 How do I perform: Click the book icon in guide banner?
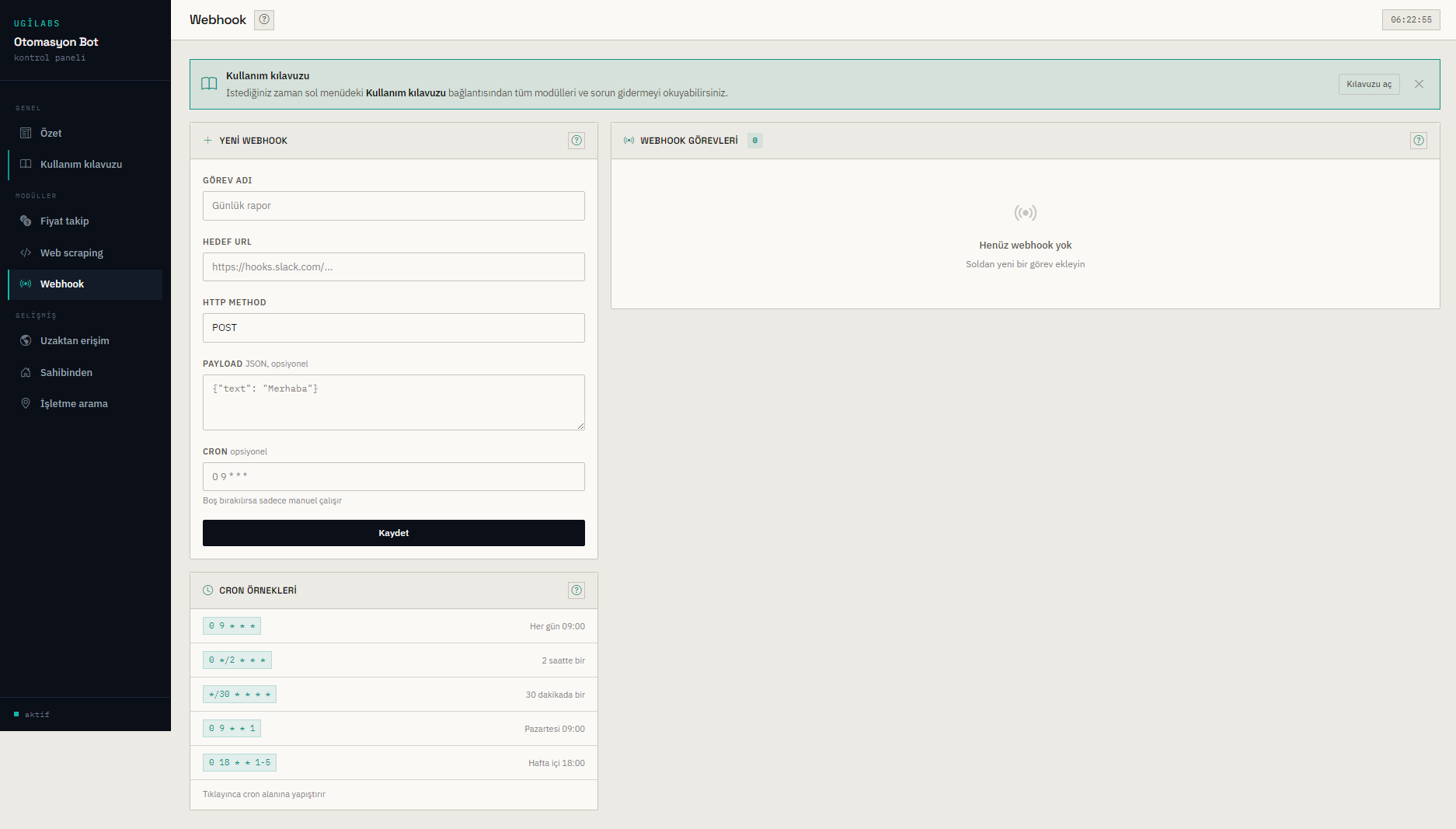click(209, 84)
